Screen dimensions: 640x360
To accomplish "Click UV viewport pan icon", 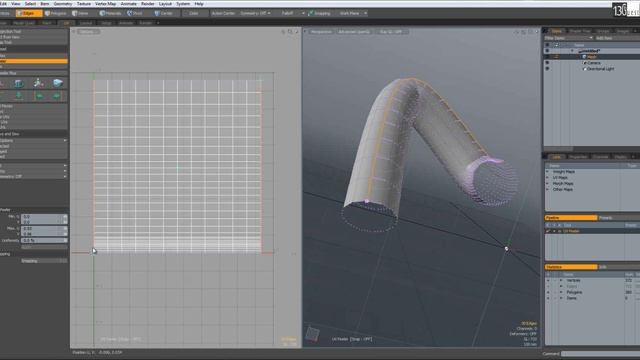I will [283, 31].
